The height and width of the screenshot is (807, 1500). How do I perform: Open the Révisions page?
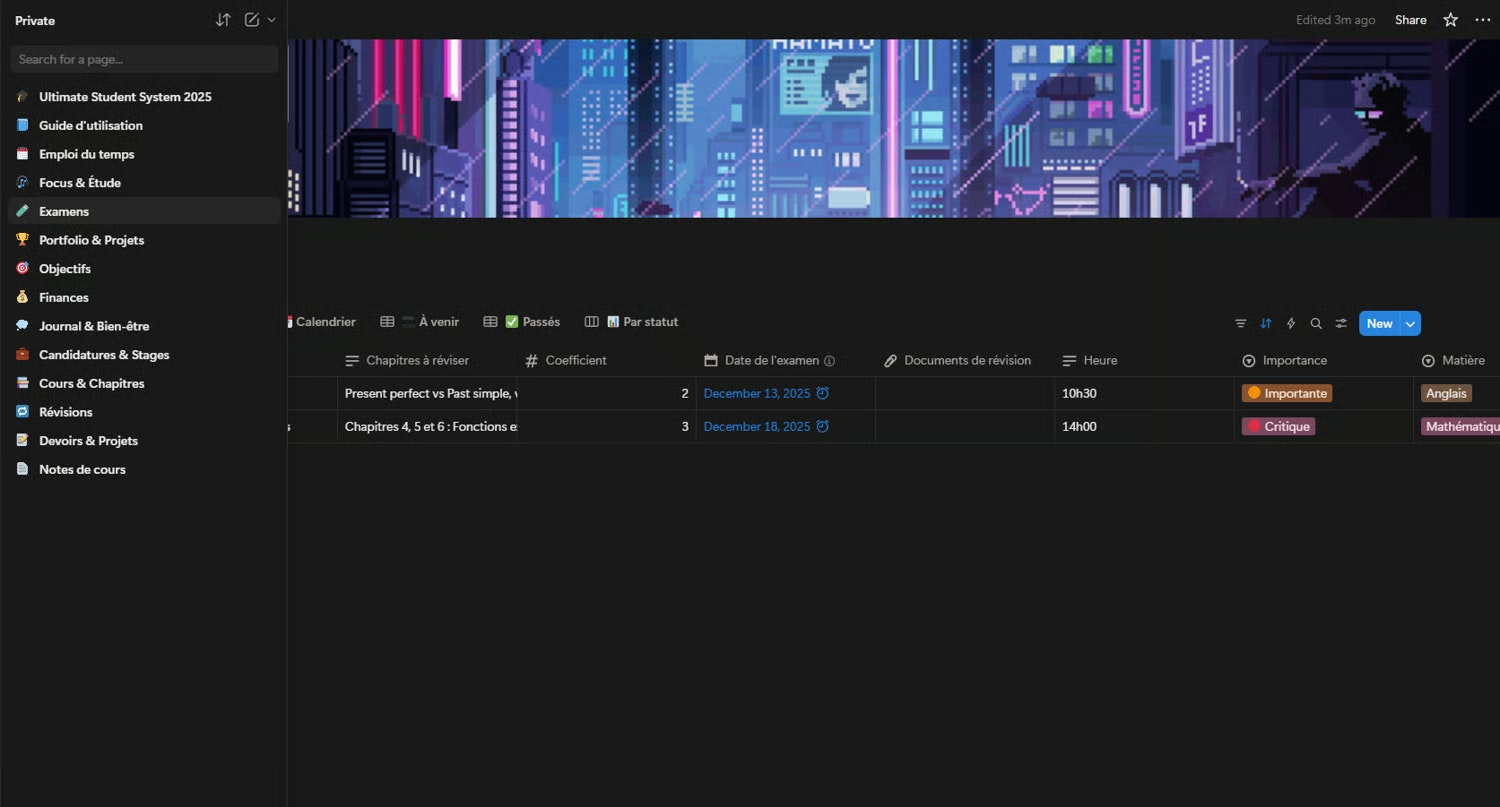pyautogui.click(x=144, y=412)
